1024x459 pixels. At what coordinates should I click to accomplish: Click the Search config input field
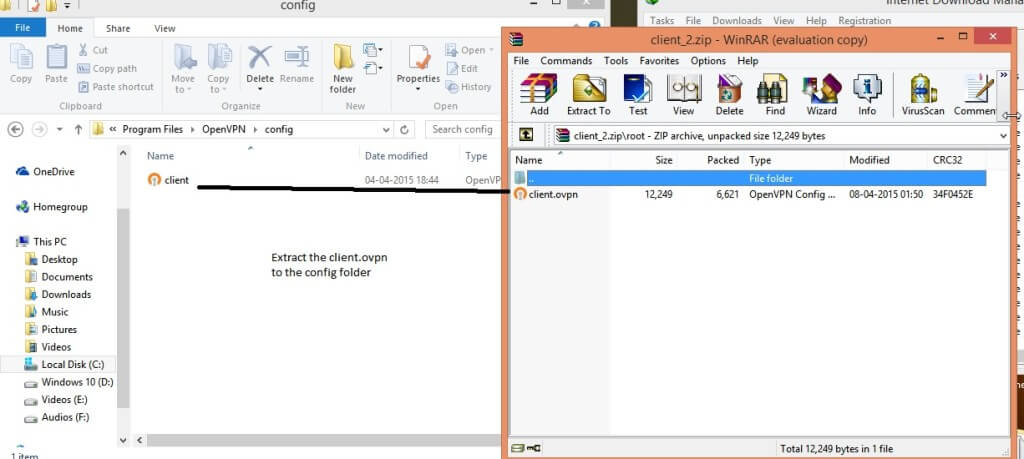[460, 129]
